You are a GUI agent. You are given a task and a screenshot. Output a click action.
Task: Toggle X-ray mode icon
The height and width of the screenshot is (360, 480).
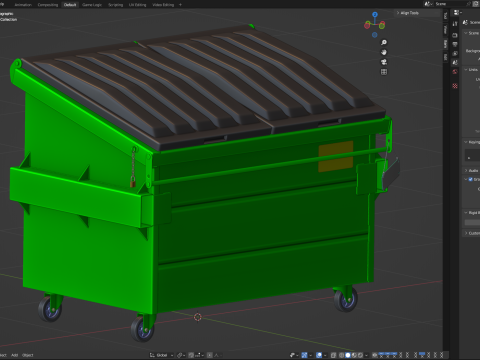tap(333, 355)
